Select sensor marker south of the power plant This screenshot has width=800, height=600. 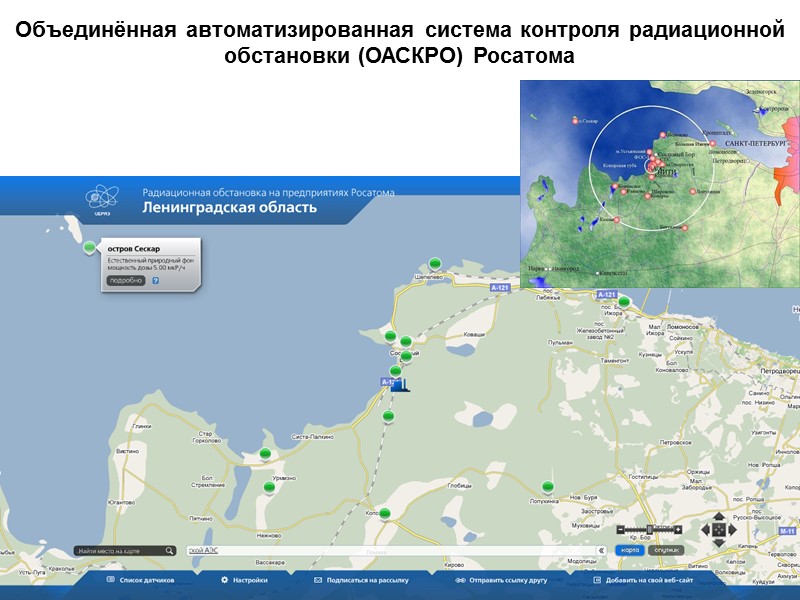tap(389, 416)
